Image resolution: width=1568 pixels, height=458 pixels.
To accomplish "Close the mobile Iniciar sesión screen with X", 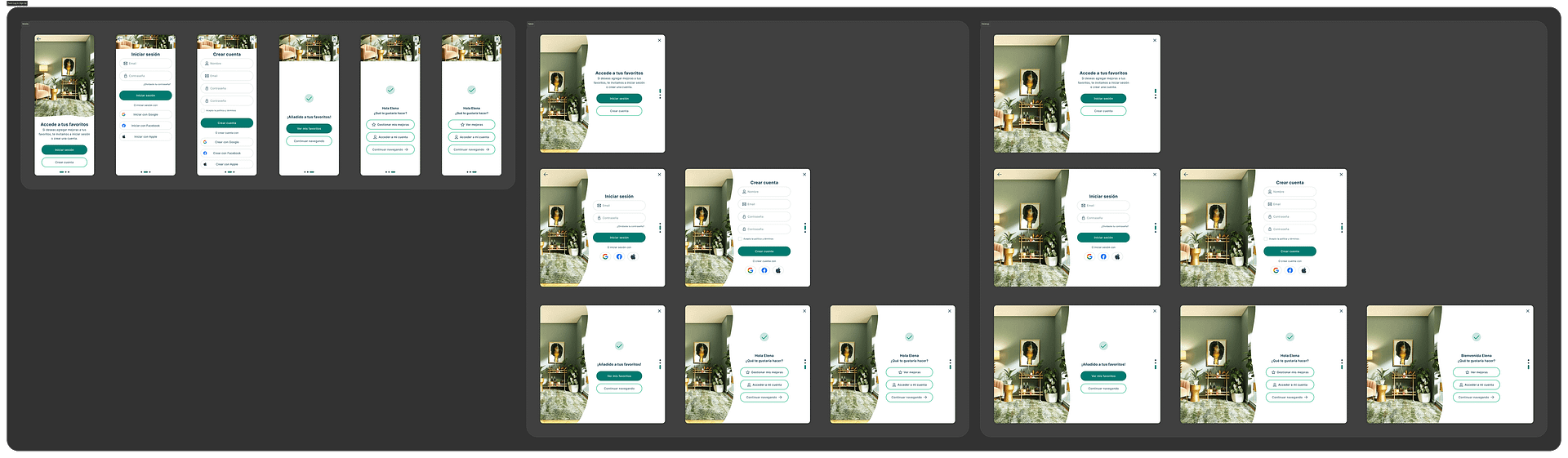I will tap(171, 38).
